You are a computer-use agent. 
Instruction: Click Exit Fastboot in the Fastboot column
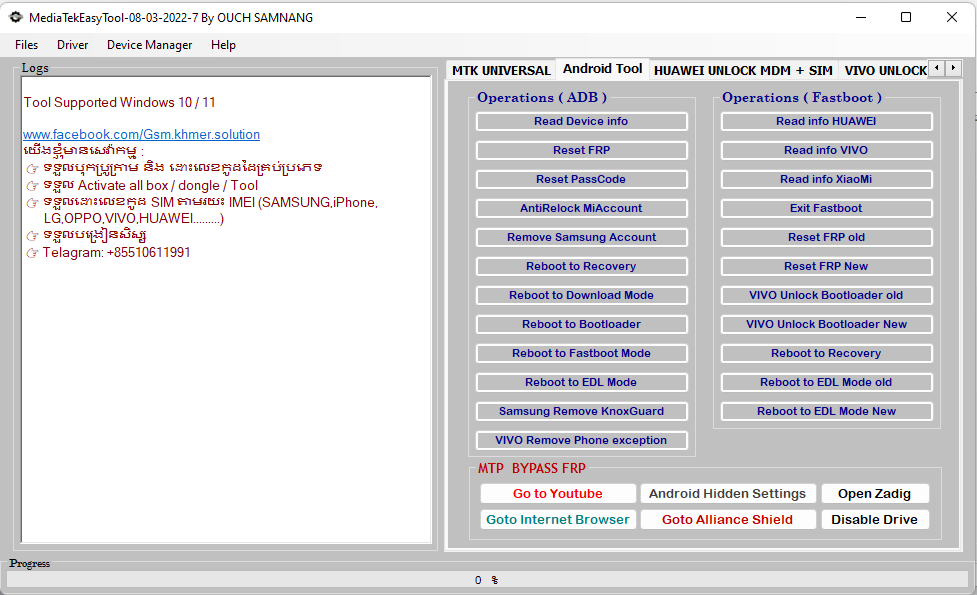(x=826, y=208)
